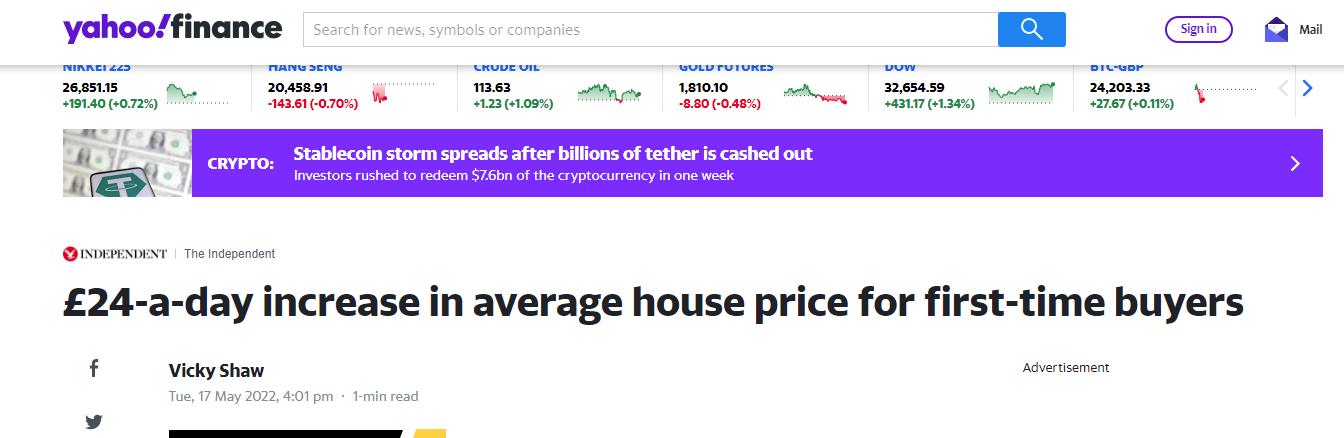Open the Dow index quote
The width and height of the screenshot is (1344, 438).
tap(900, 68)
